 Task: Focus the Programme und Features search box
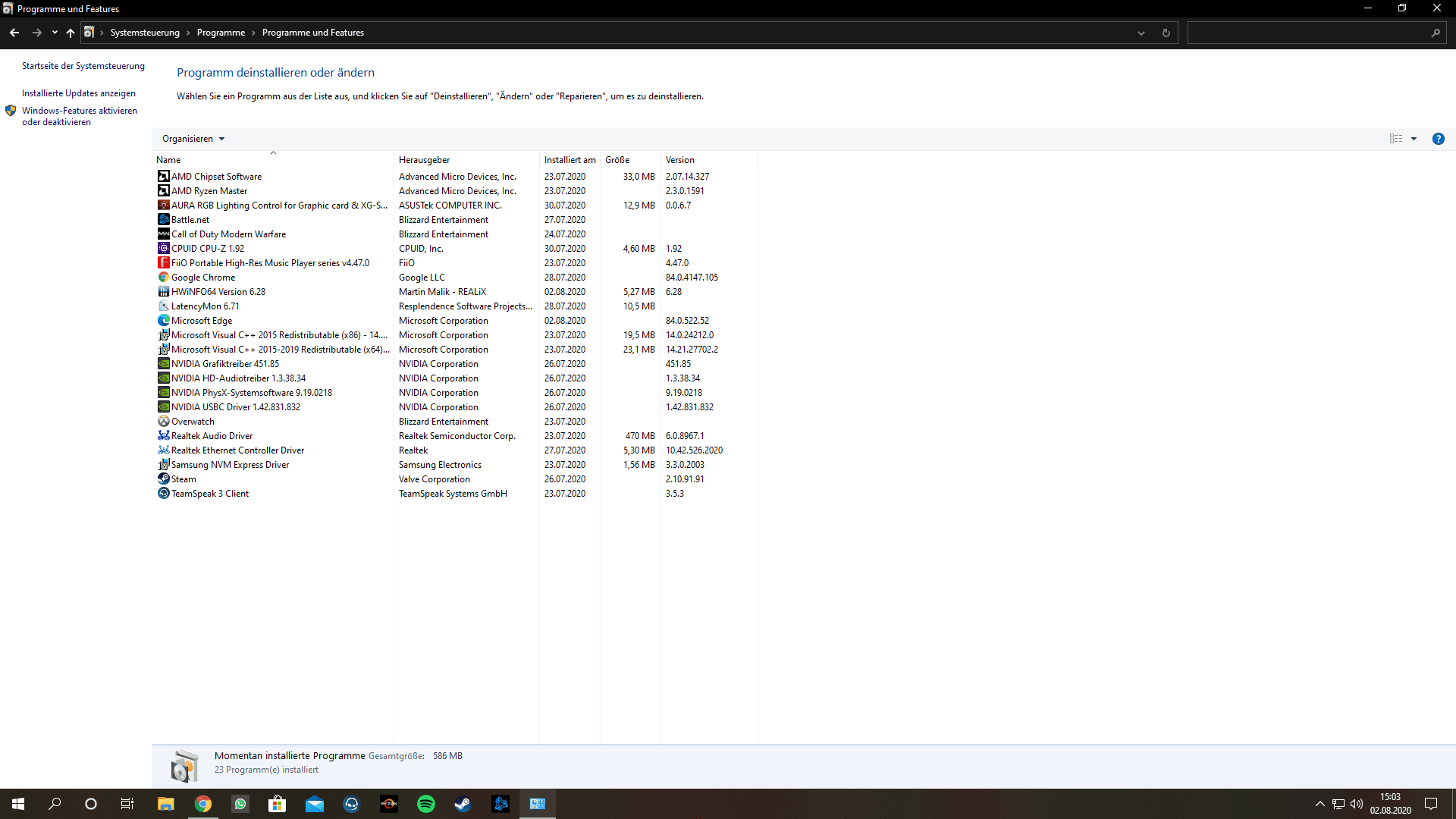click(x=1316, y=33)
